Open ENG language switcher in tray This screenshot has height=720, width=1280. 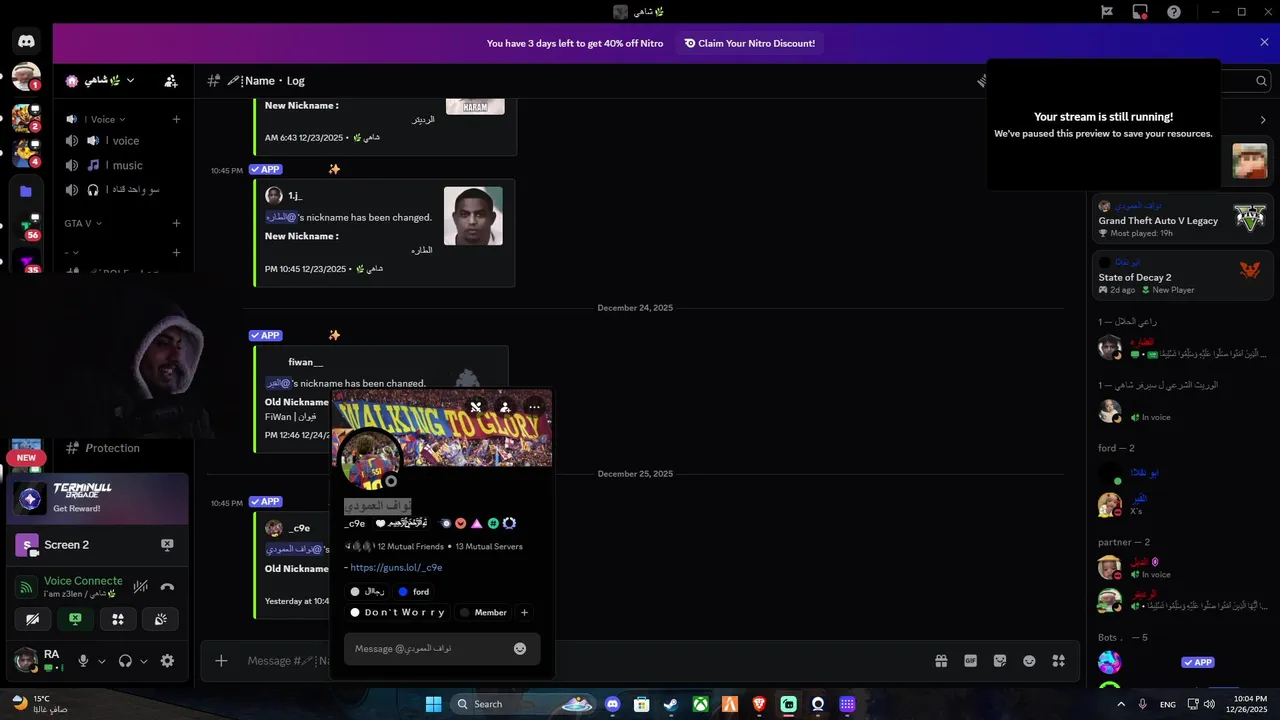(x=1168, y=704)
